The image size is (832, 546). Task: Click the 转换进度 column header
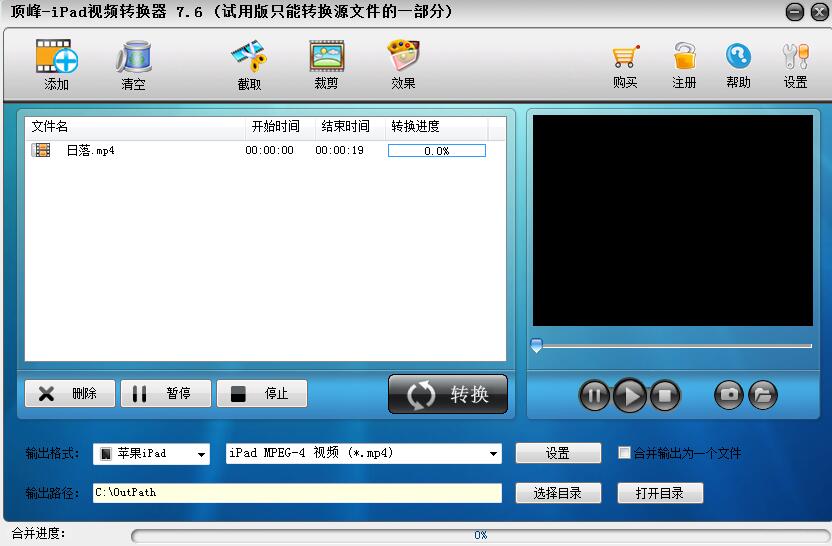(436, 126)
